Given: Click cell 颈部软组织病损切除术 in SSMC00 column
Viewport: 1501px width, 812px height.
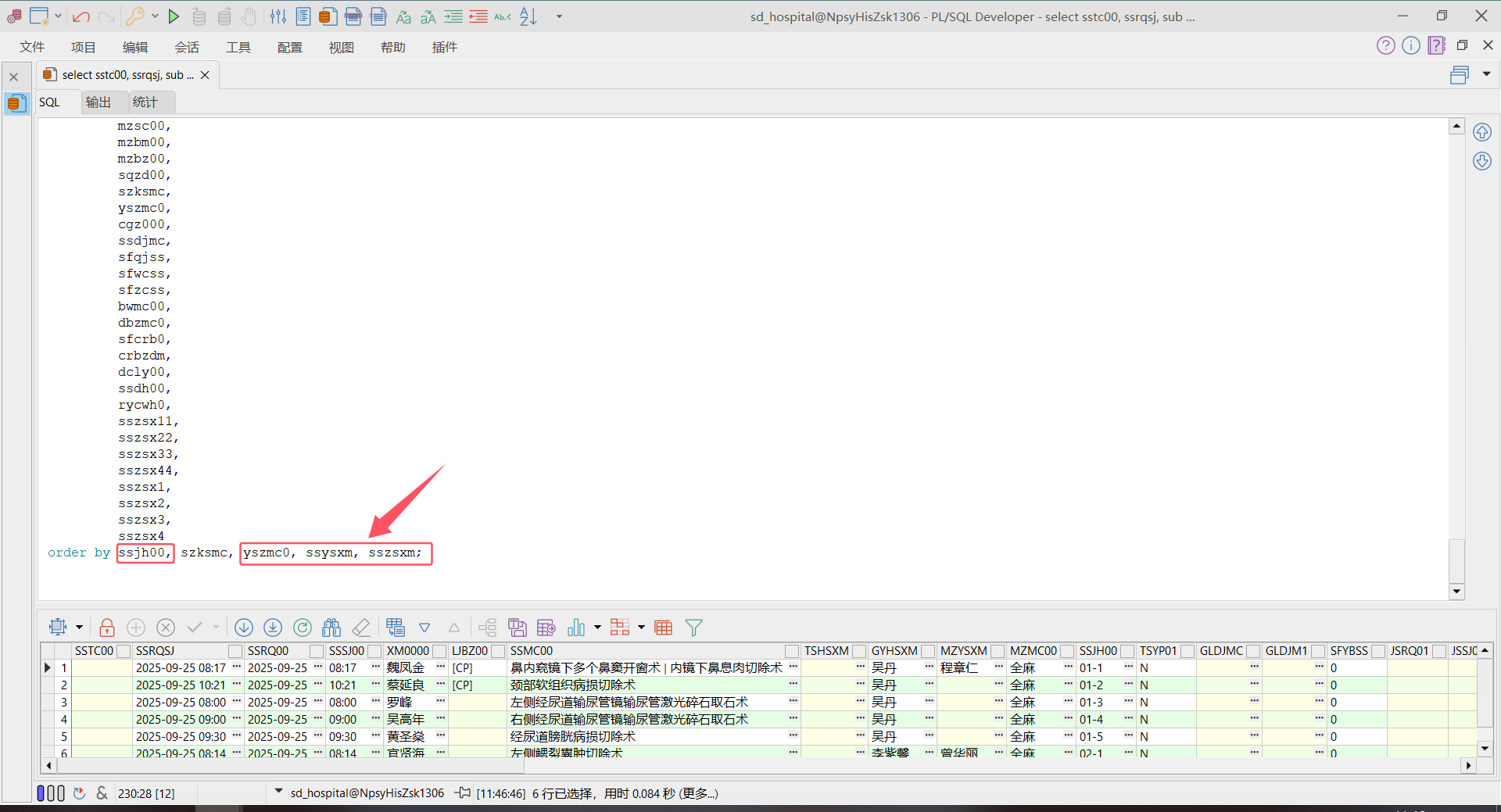Looking at the screenshot, I should [655, 685].
